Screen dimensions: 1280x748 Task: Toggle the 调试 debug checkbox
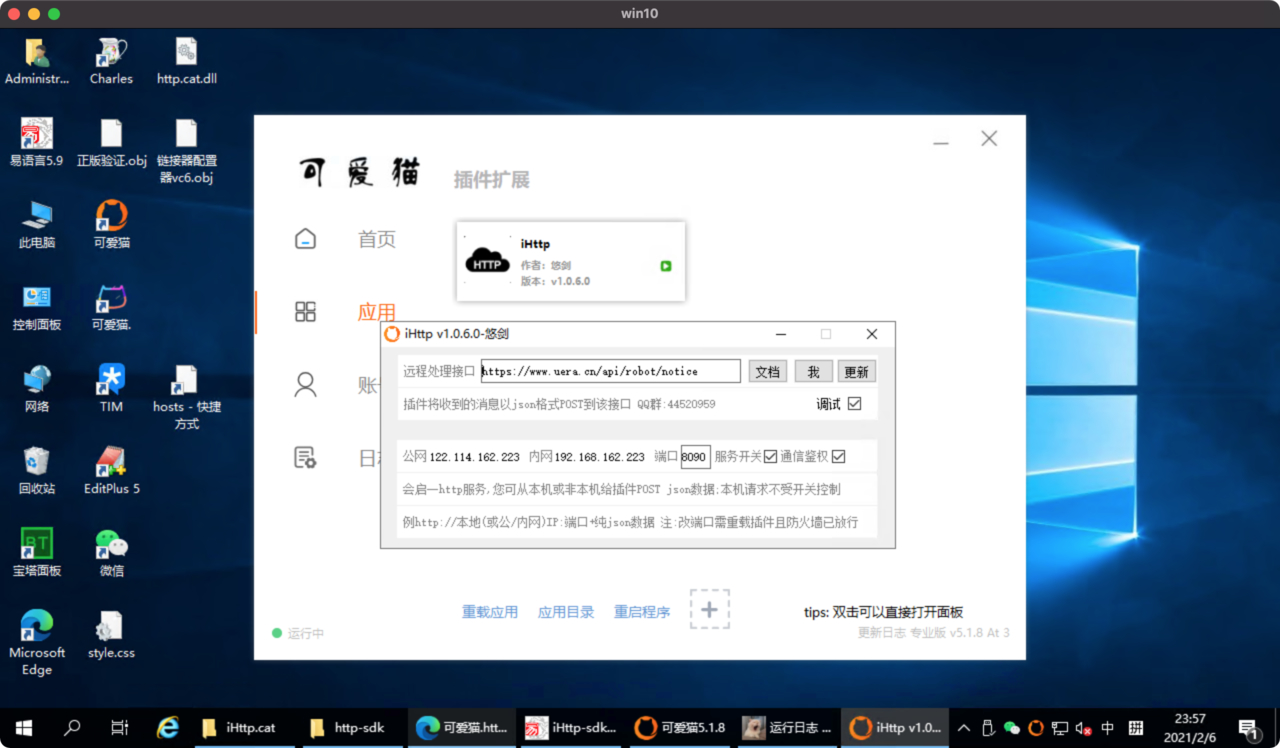click(854, 404)
